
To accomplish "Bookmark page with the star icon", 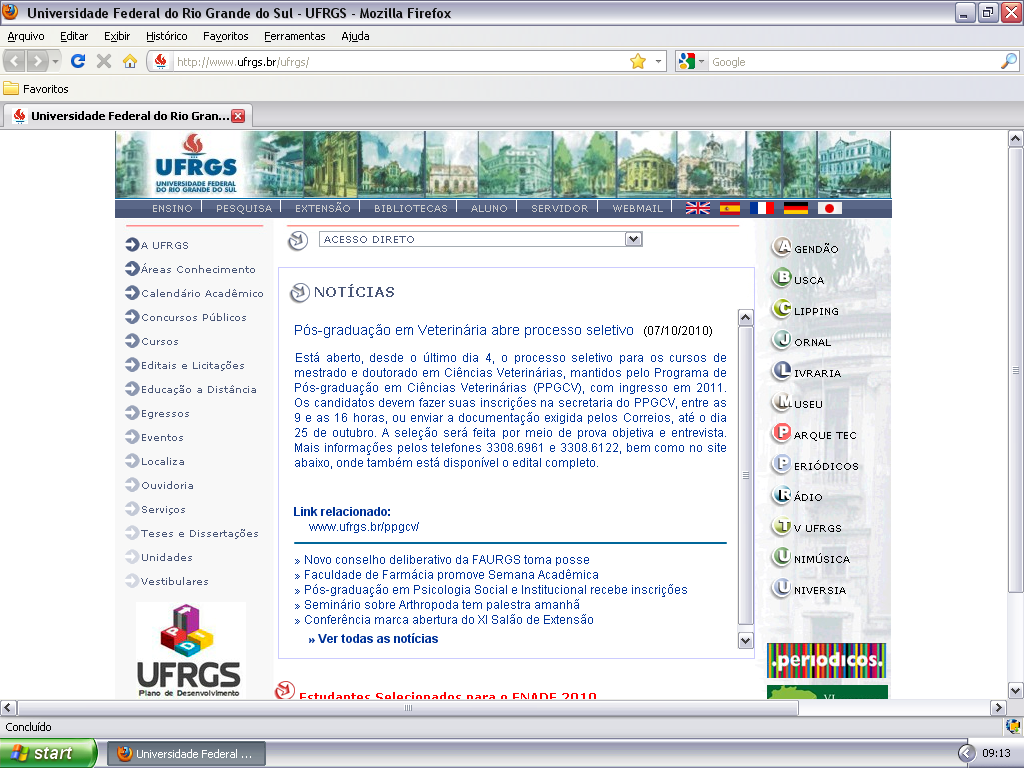I will coord(638,61).
